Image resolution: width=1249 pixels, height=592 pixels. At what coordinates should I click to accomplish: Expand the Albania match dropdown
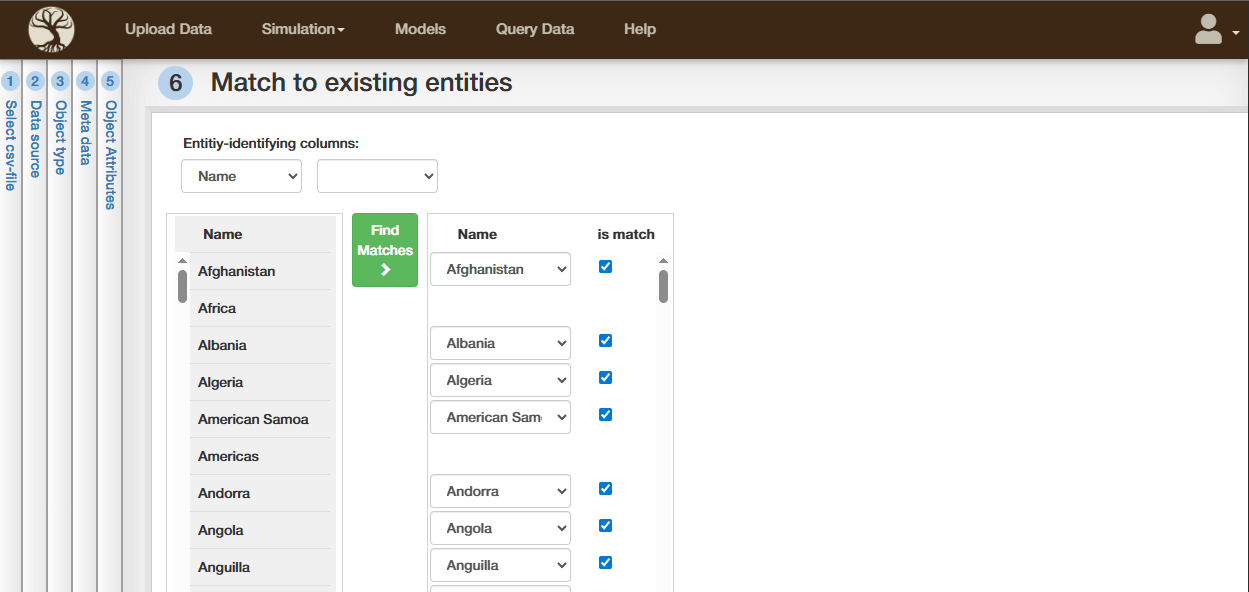pos(500,343)
